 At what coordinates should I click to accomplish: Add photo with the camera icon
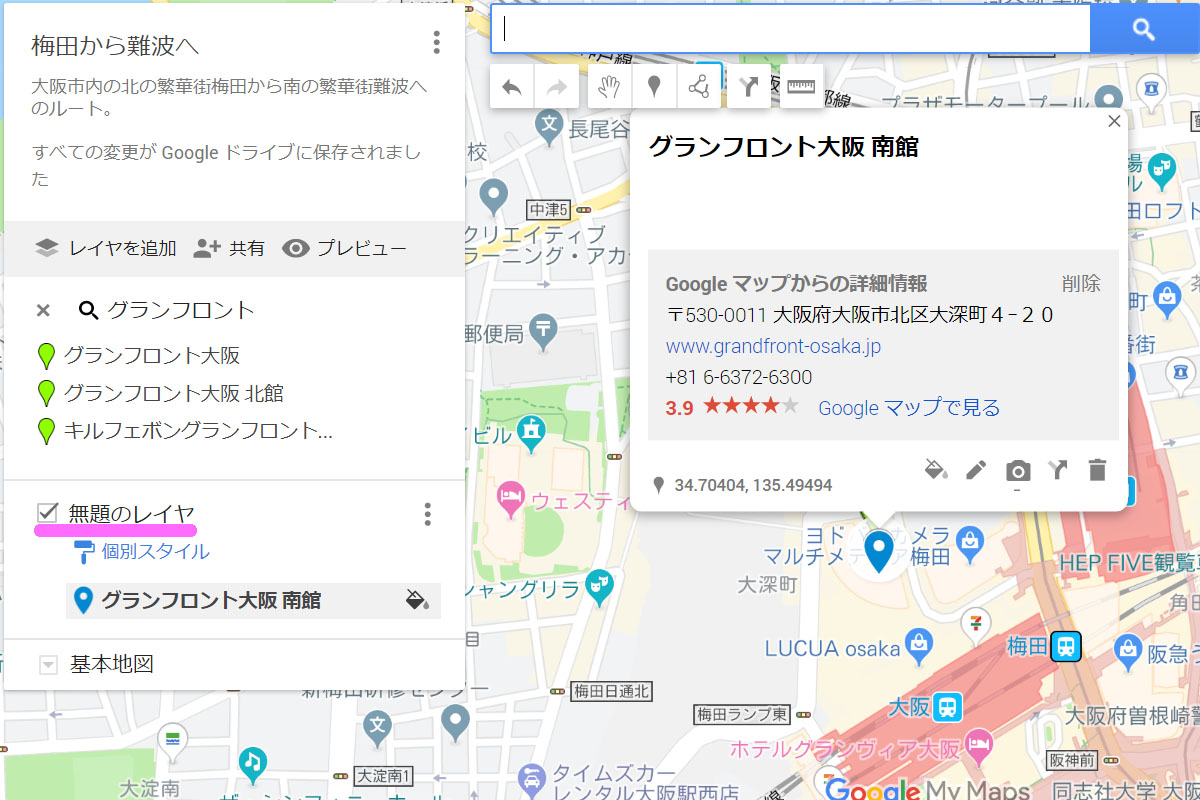pyautogui.click(x=1018, y=470)
